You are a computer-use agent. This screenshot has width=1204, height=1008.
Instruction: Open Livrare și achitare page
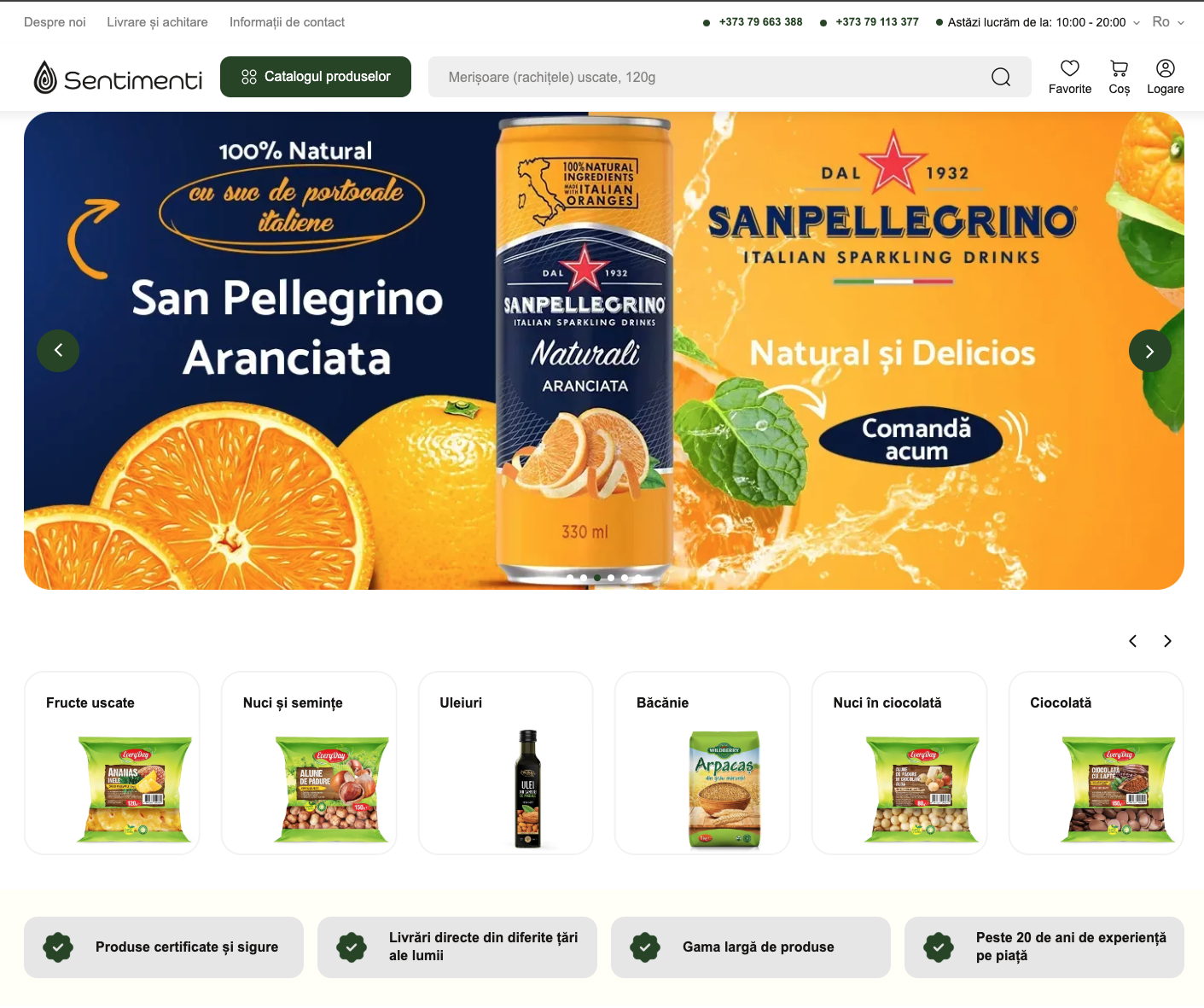pos(157,22)
